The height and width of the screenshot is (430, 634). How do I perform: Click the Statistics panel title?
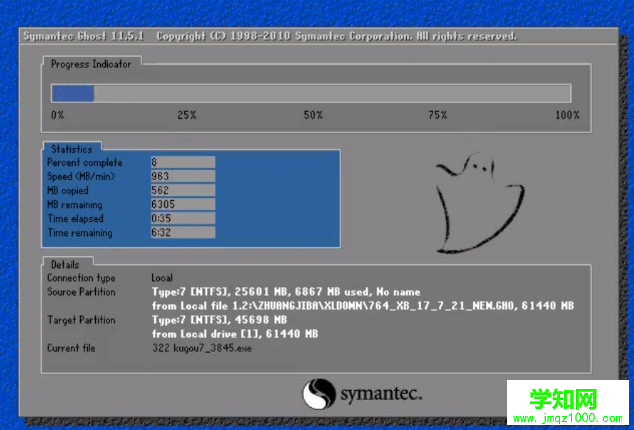pyautogui.click(x=72, y=149)
